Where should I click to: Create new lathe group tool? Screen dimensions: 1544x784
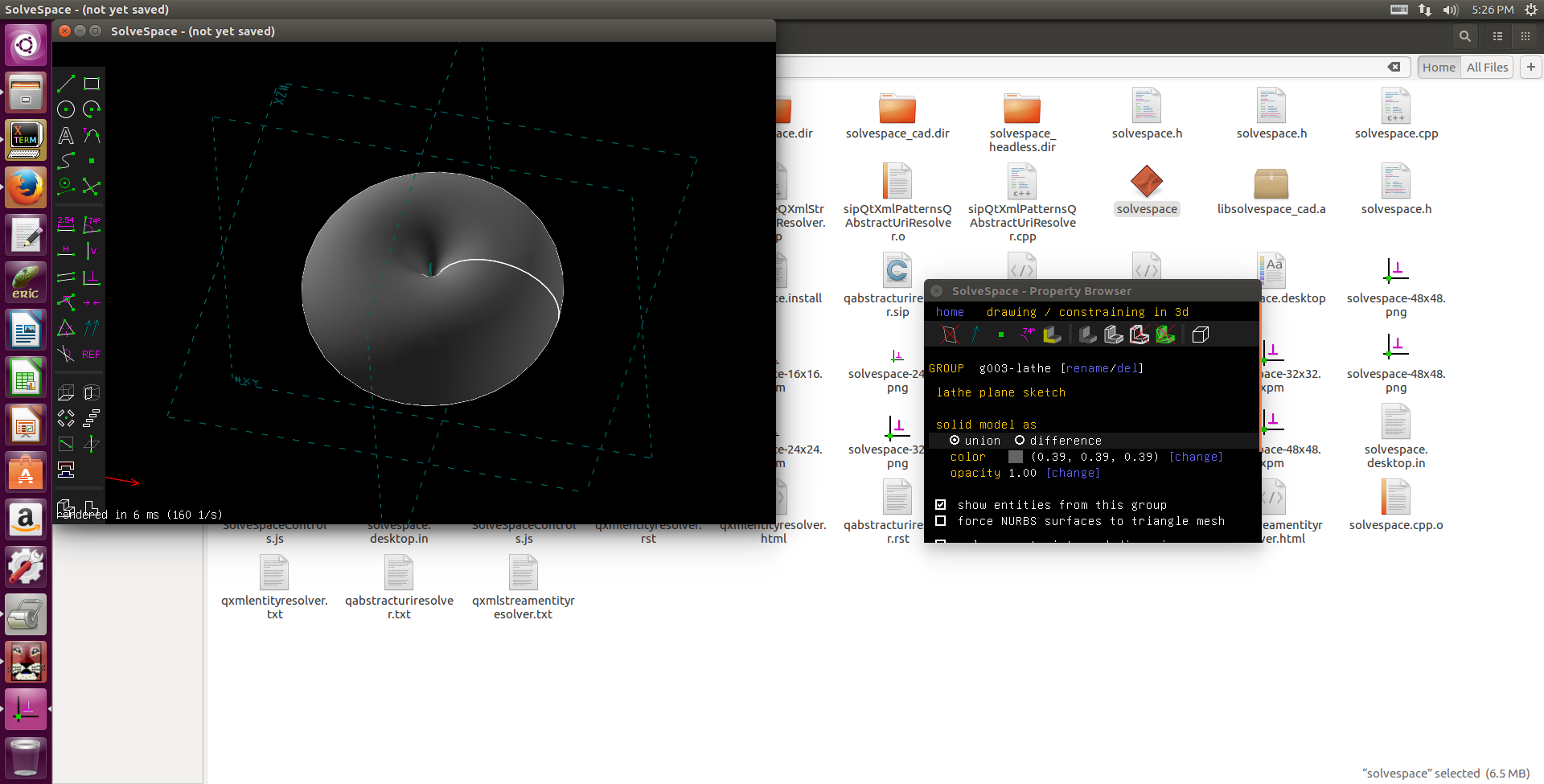(92, 392)
